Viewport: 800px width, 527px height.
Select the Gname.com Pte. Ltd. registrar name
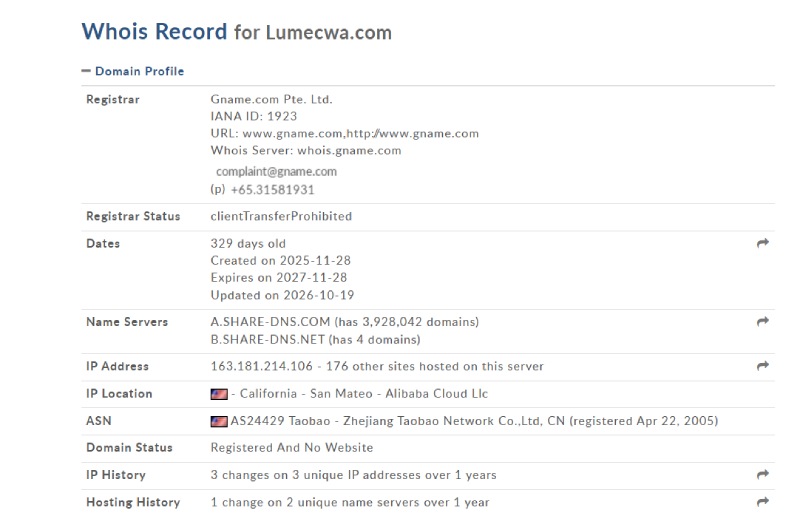click(x=271, y=99)
